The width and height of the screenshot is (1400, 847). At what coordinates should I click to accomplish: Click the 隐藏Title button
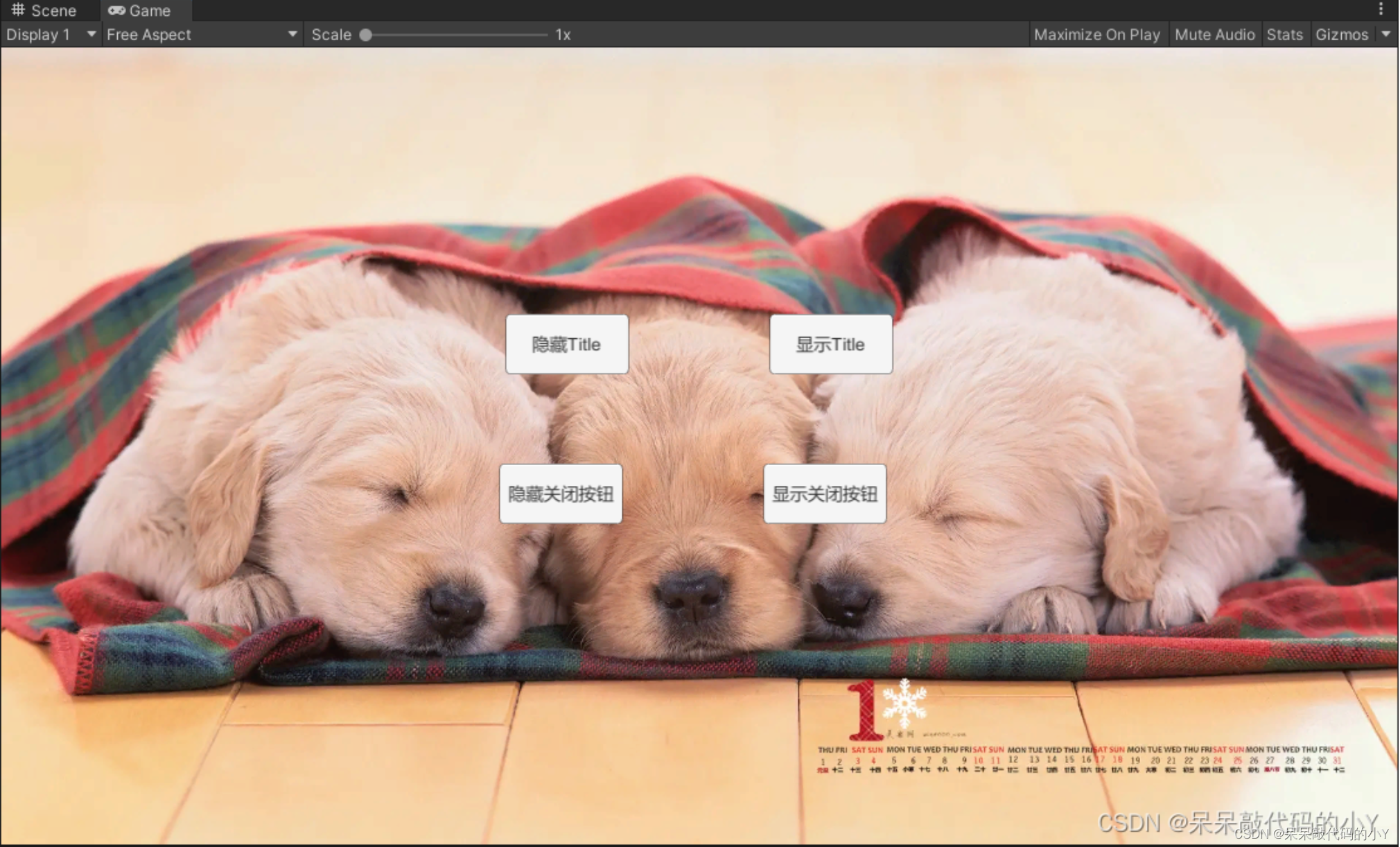tap(566, 344)
